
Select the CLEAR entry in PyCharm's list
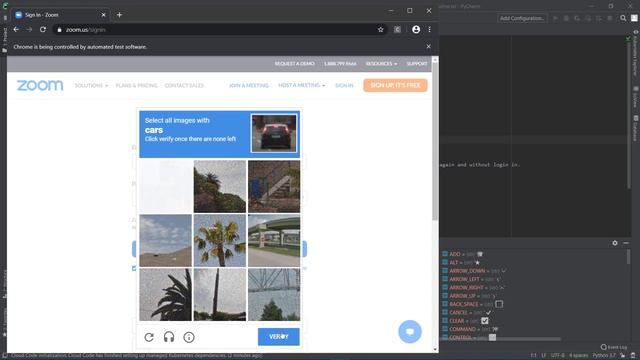(465, 321)
